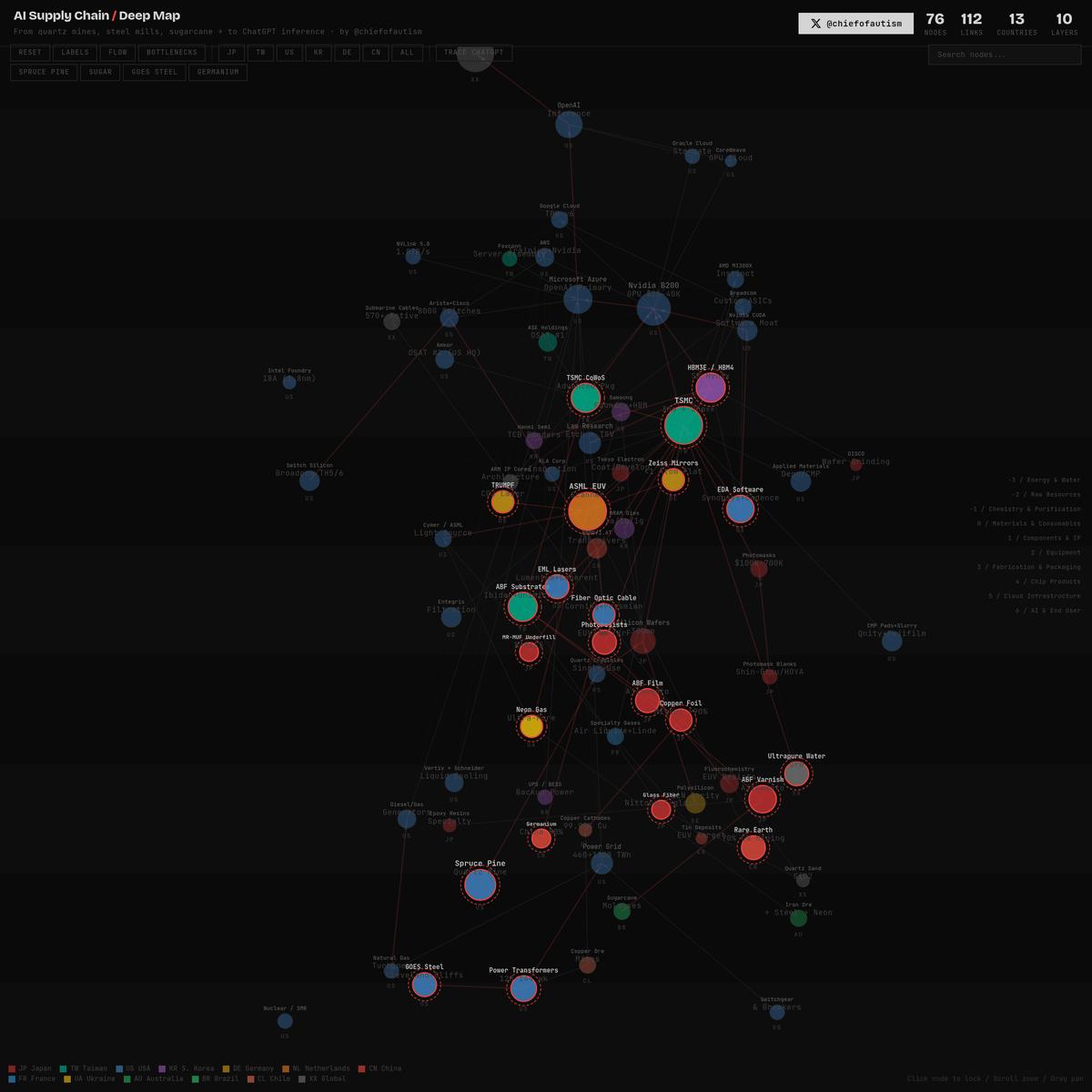
Task: Select the Ultrapure Water node
Action: pyautogui.click(x=796, y=773)
